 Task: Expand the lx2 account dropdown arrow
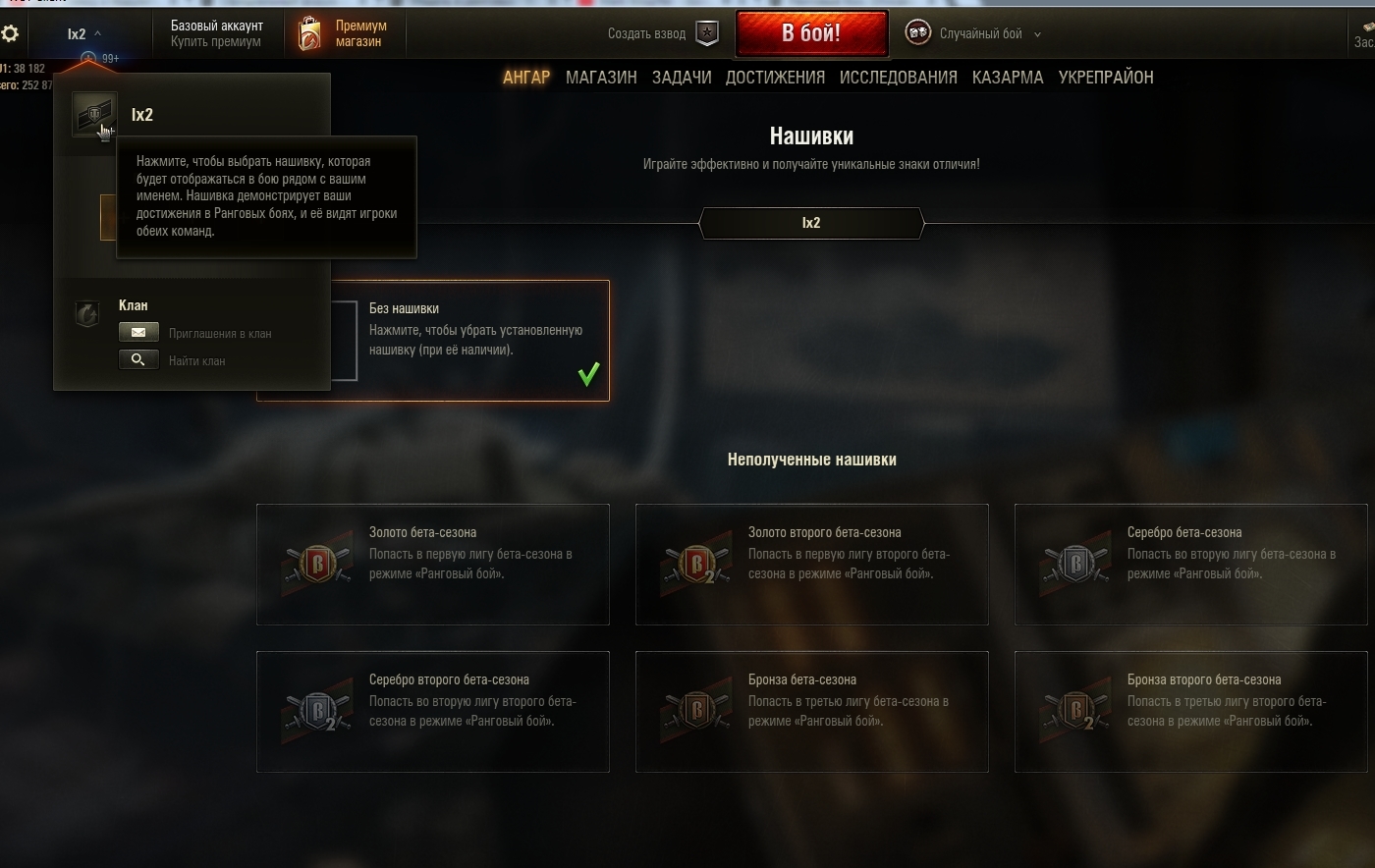click(97, 33)
